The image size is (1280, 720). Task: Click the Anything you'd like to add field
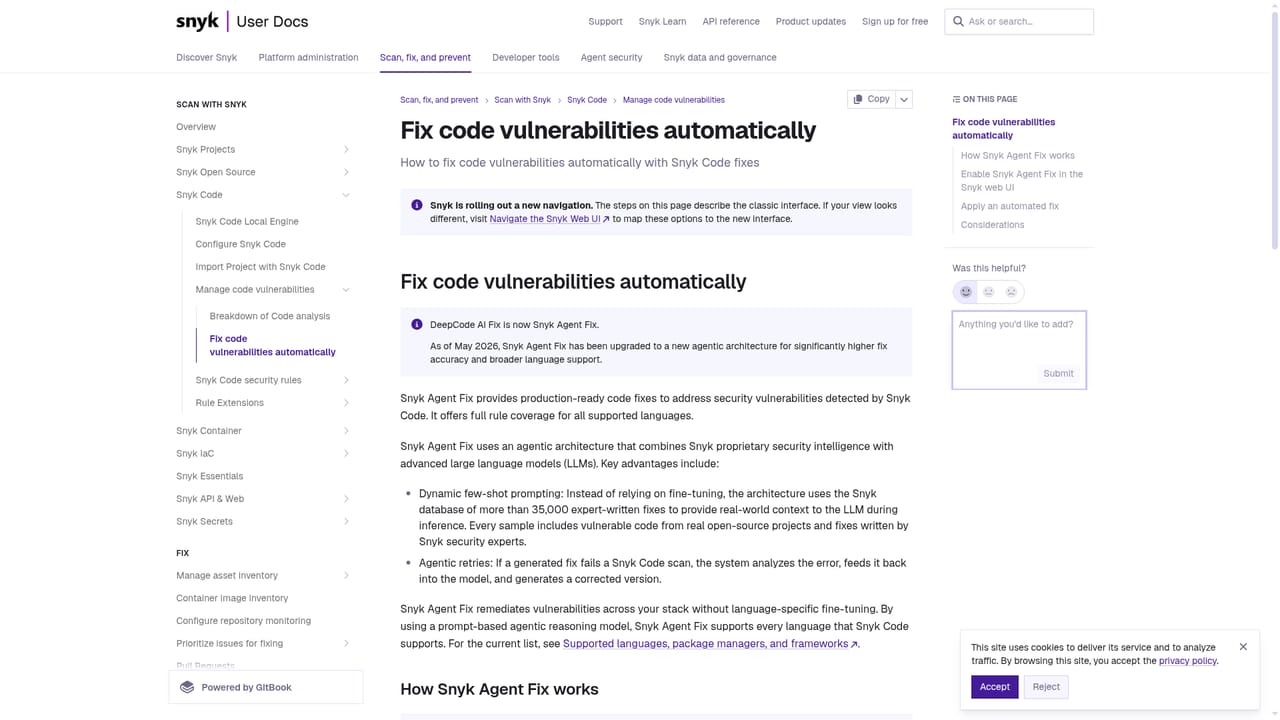(1019, 350)
